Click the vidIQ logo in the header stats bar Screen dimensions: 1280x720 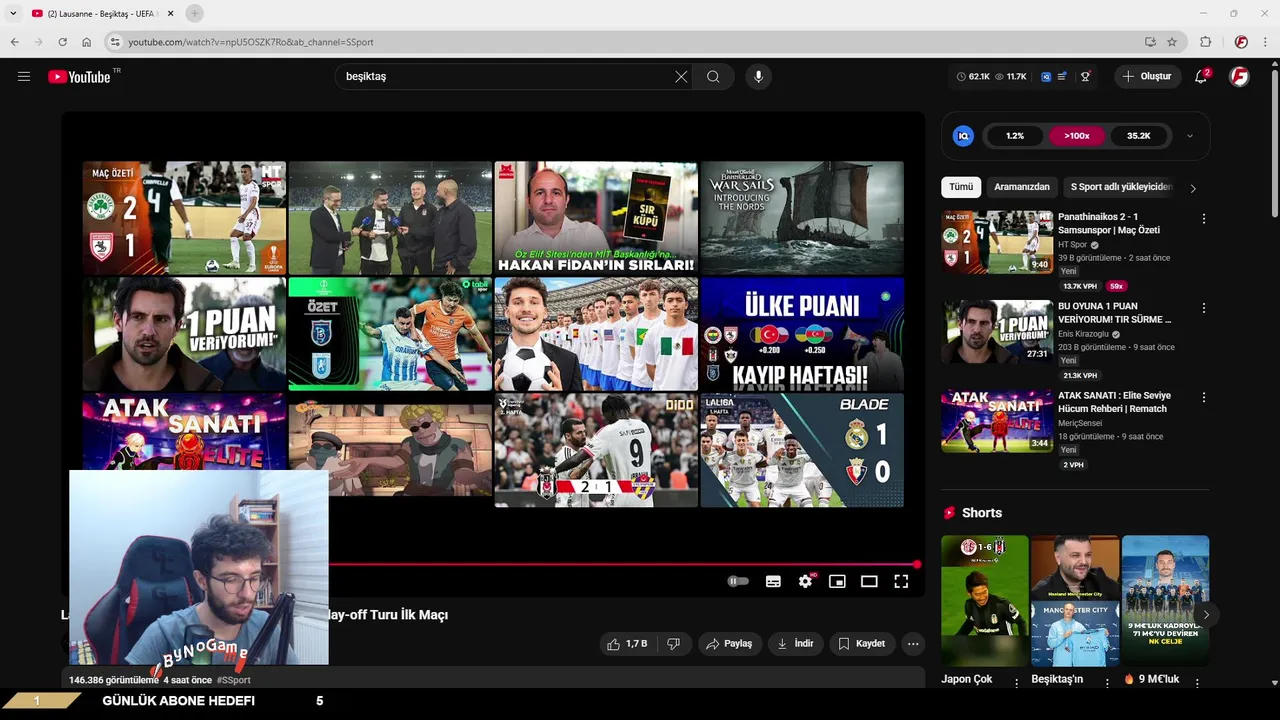tap(1046, 77)
